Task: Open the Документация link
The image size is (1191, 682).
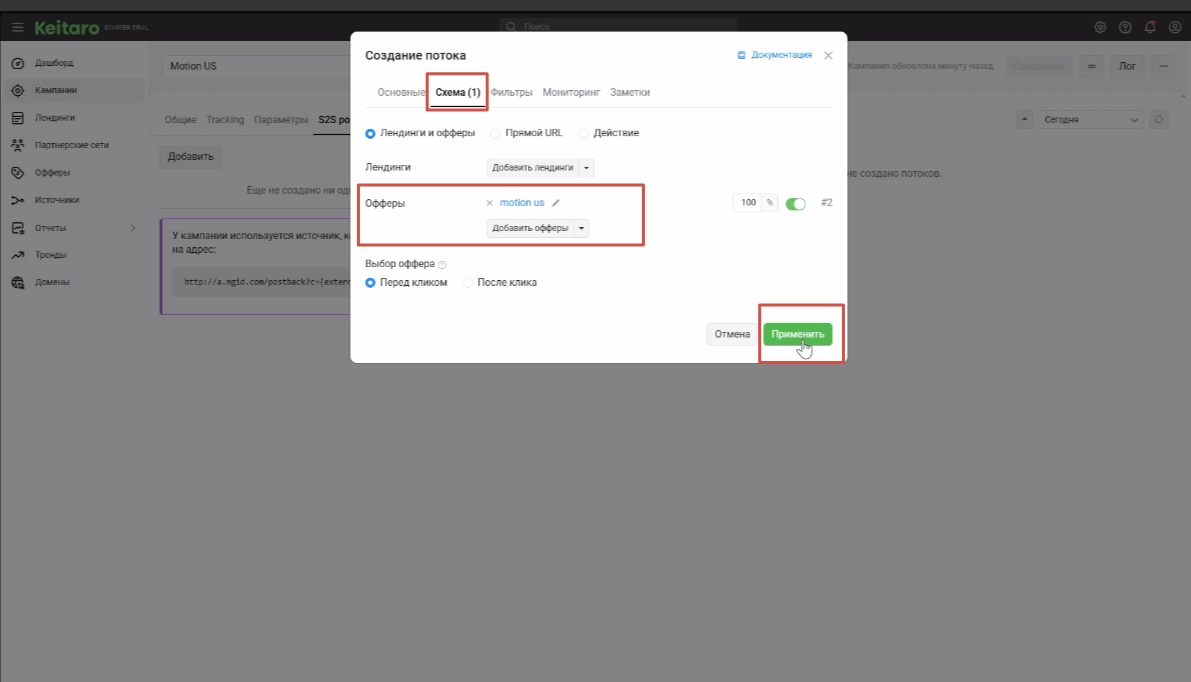Action: pos(775,55)
